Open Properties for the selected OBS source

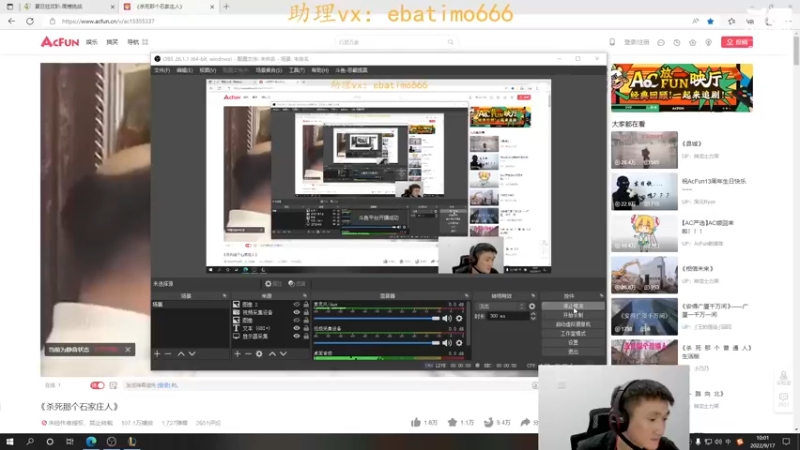(x=273, y=284)
